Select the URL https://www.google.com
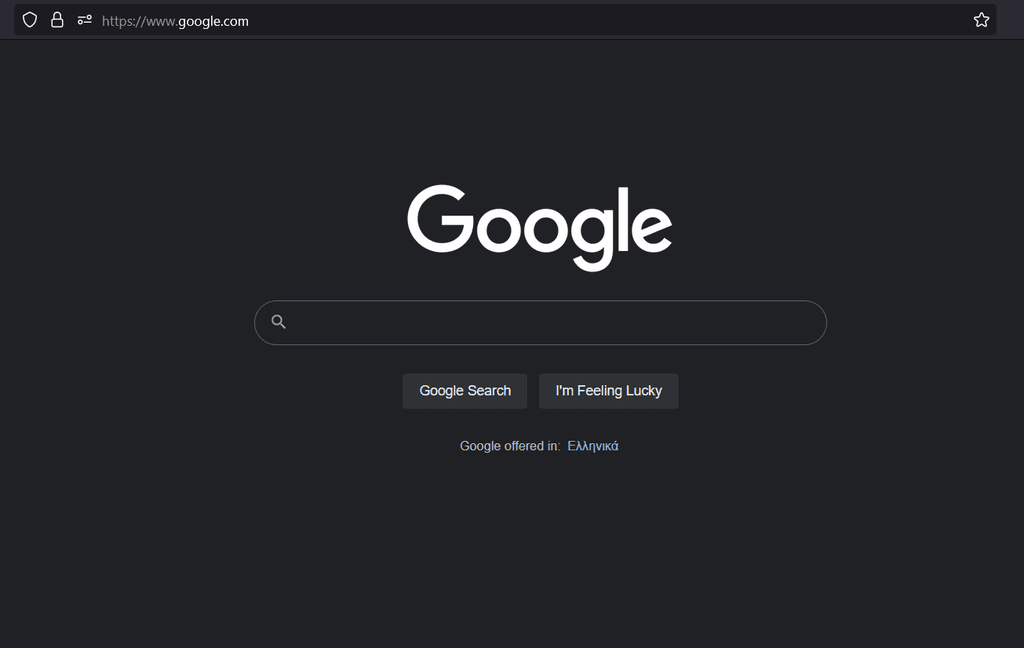Screen dimensions: 1024x648 (175, 20)
